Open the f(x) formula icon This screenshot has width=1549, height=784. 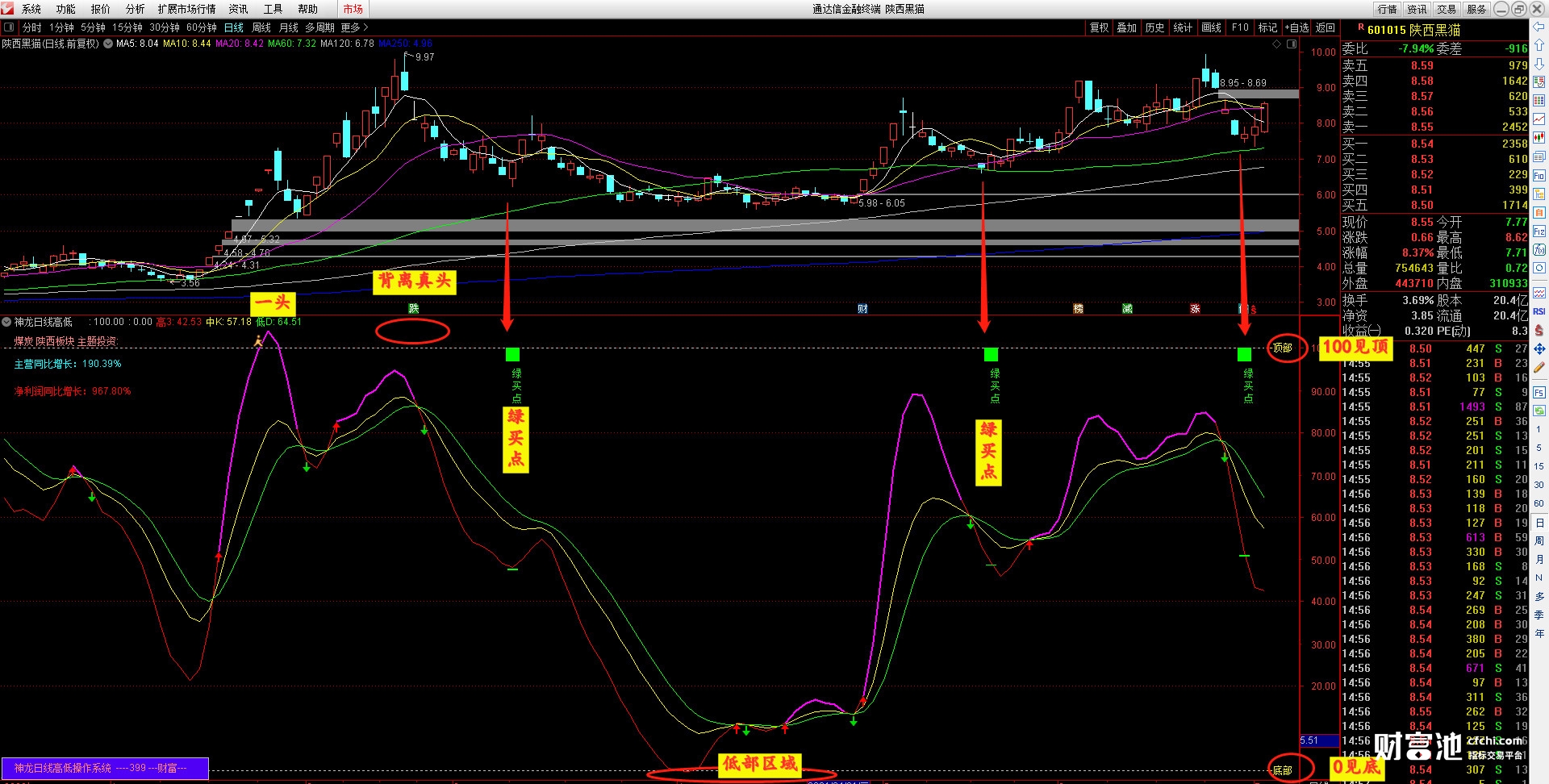coord(1539,249)
